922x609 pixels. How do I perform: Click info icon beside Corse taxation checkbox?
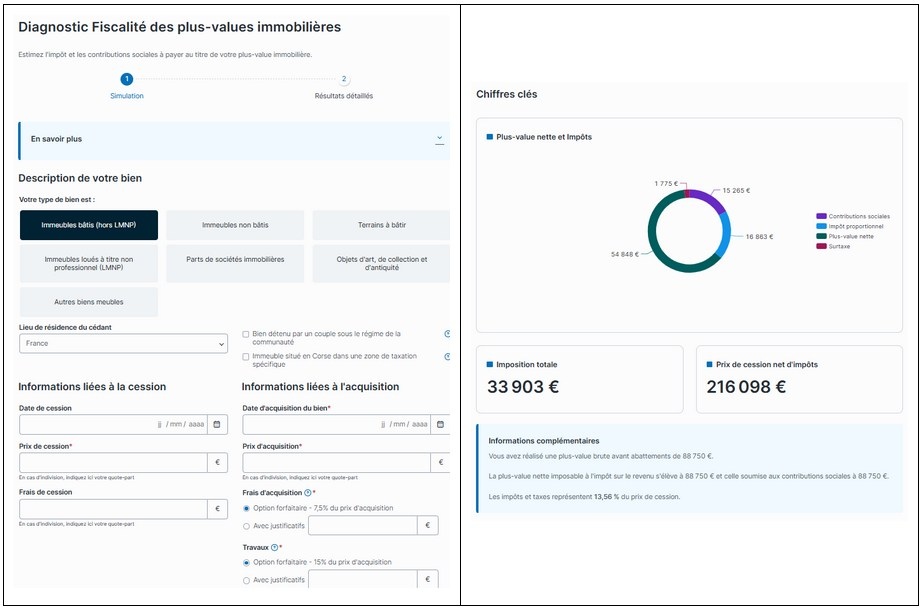pos(447,356)
